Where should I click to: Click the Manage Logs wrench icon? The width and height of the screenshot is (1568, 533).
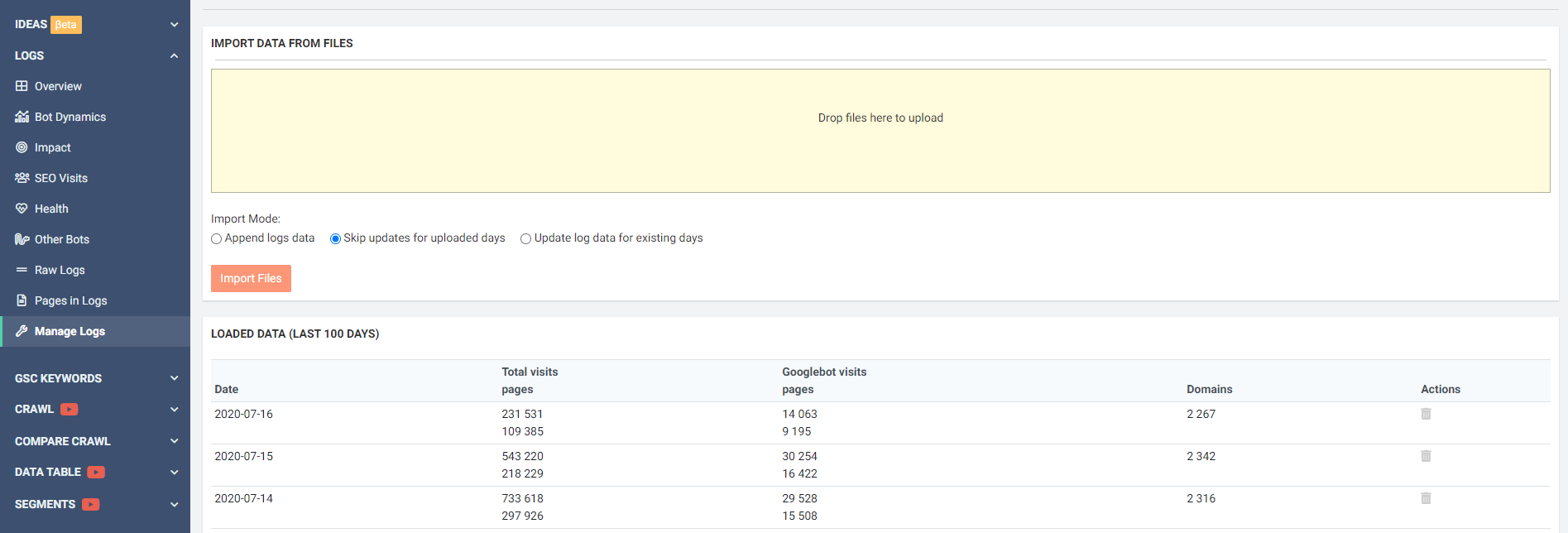point(22,331)
